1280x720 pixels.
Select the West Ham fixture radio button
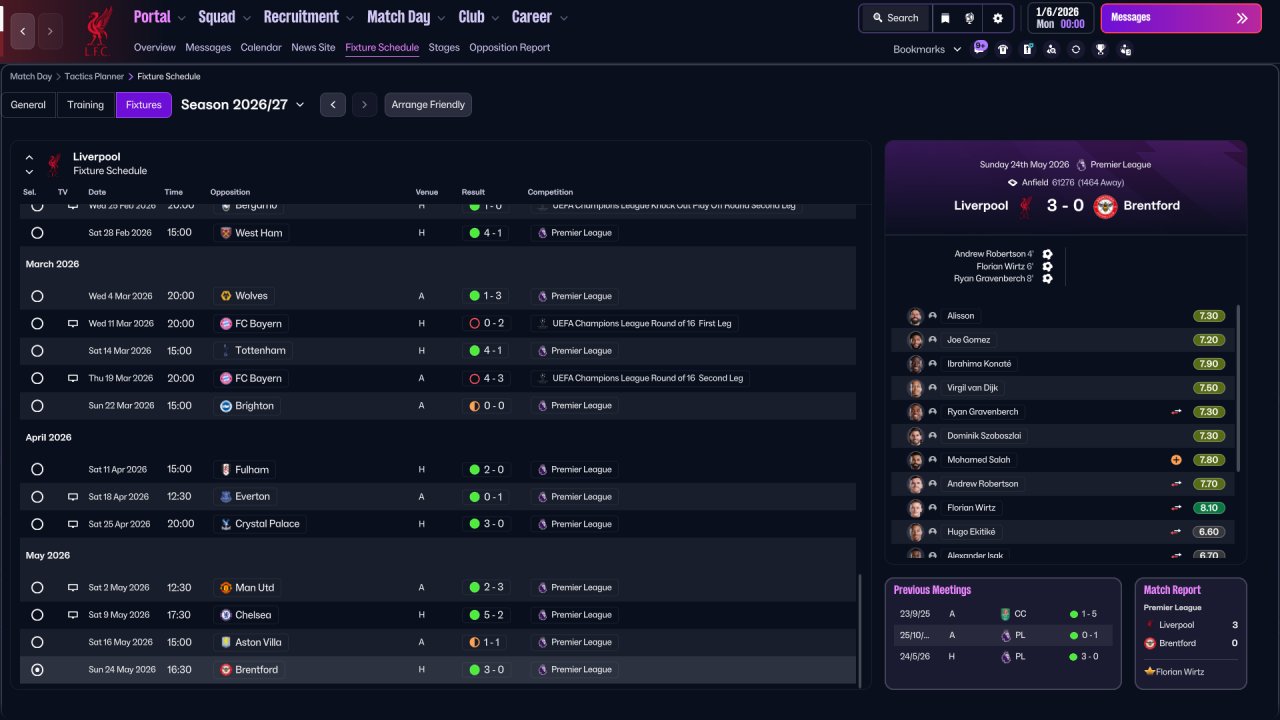[x=37, y=233]
